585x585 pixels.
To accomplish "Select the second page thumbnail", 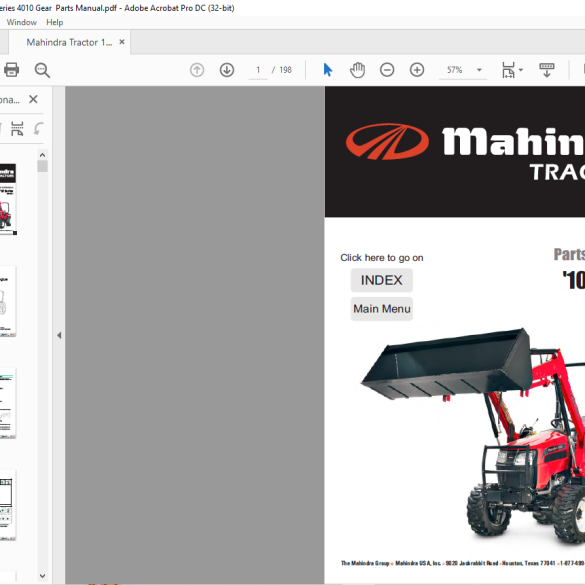I will pos(8,301).
